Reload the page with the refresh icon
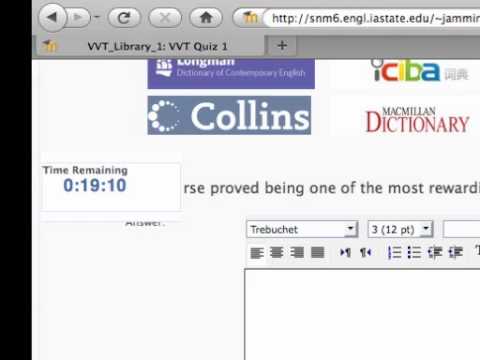Image resolution: width=480 pixels, height=360 pixels. pyautogui.click(x=125, y=17)
